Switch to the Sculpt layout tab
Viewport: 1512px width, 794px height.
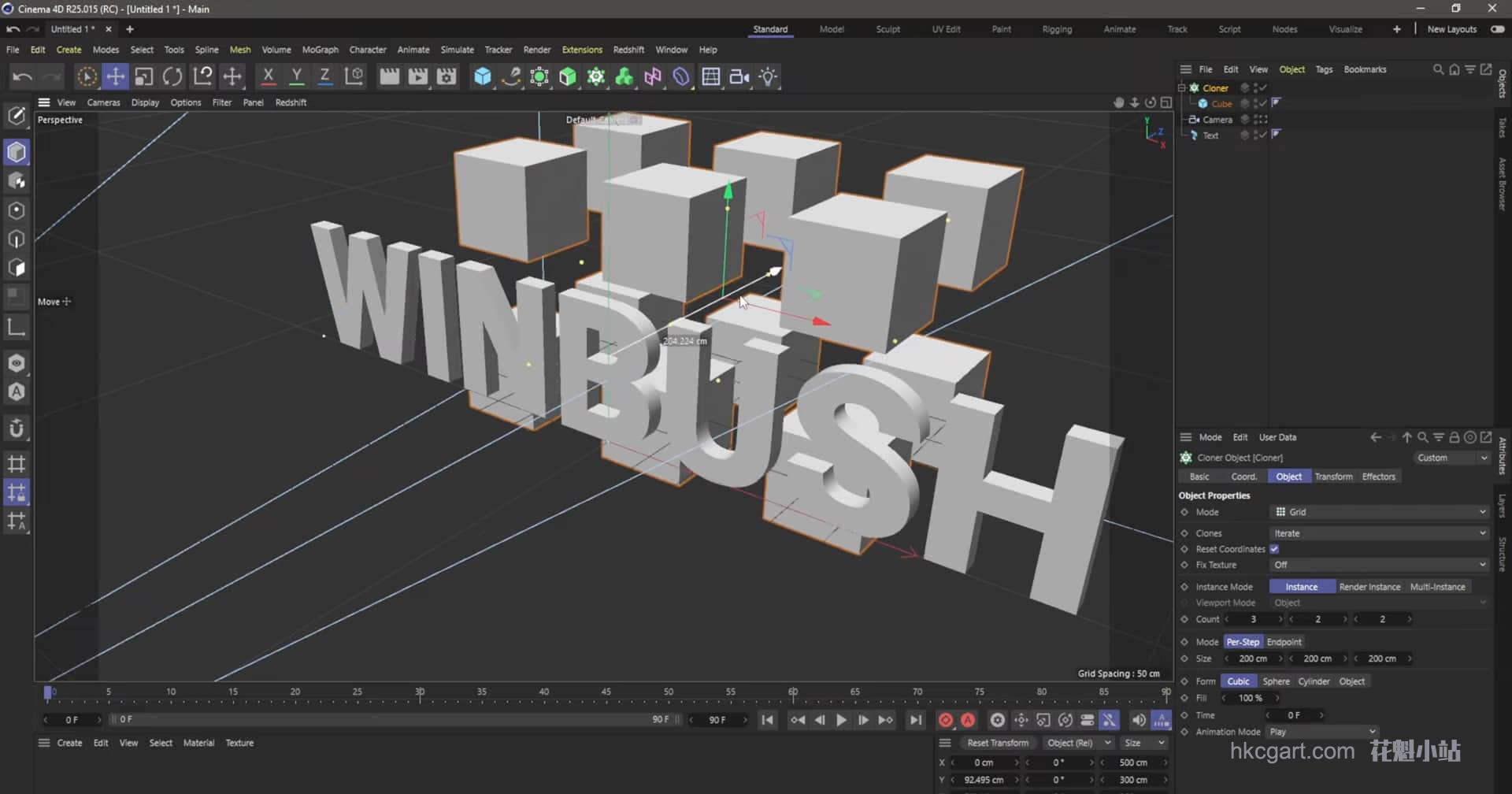click(888, 29)
